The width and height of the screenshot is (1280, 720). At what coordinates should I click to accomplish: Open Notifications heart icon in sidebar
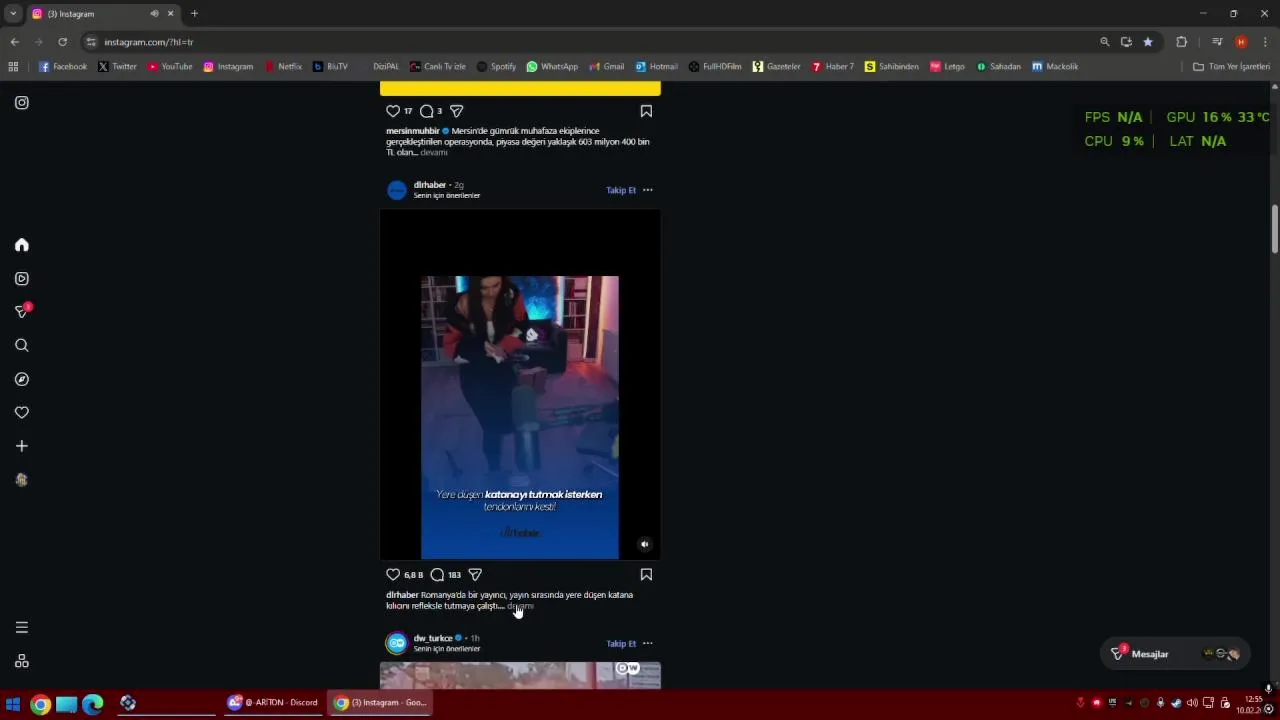[22, 412]
